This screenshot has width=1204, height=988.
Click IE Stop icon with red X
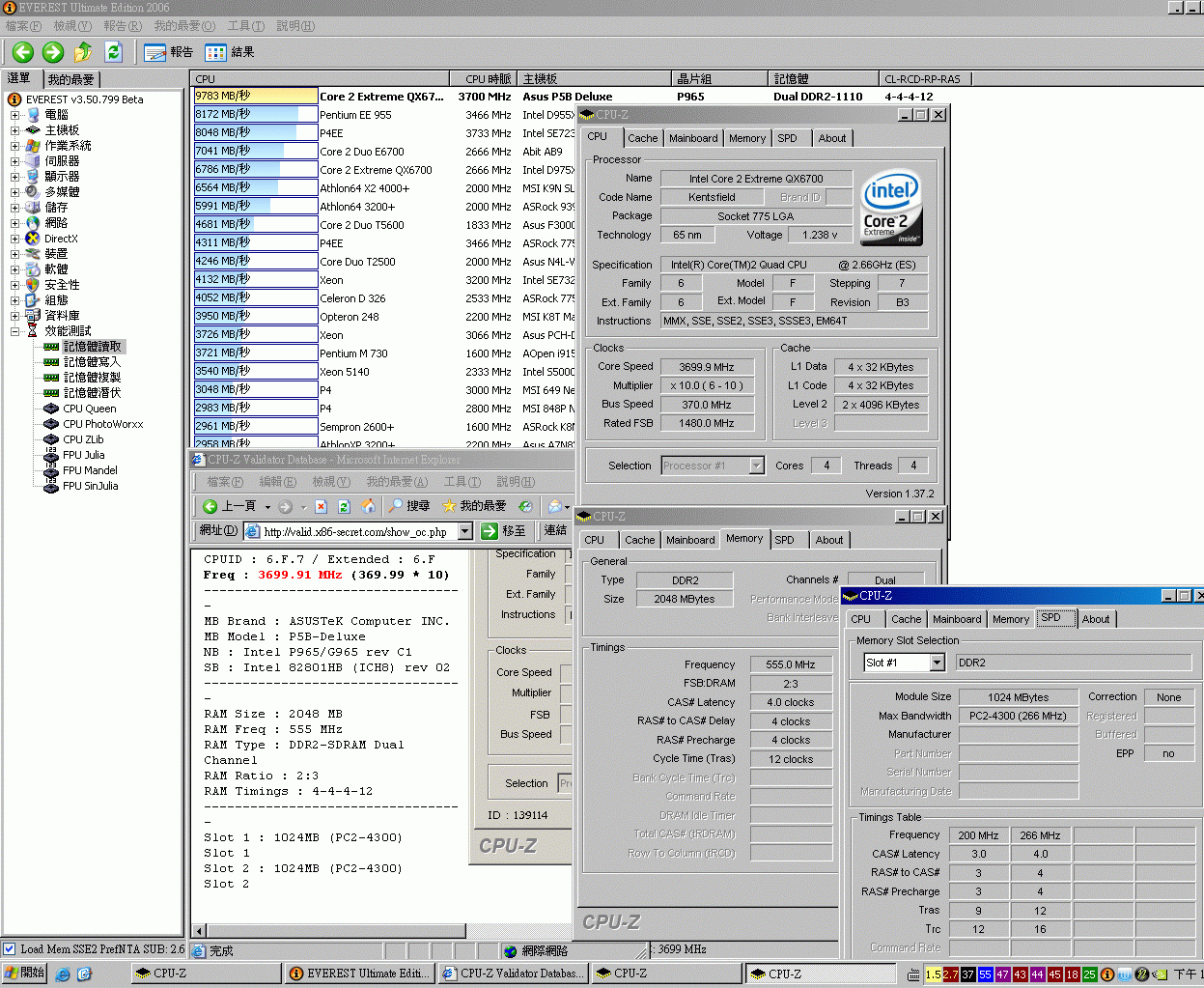tap(321, 506)
